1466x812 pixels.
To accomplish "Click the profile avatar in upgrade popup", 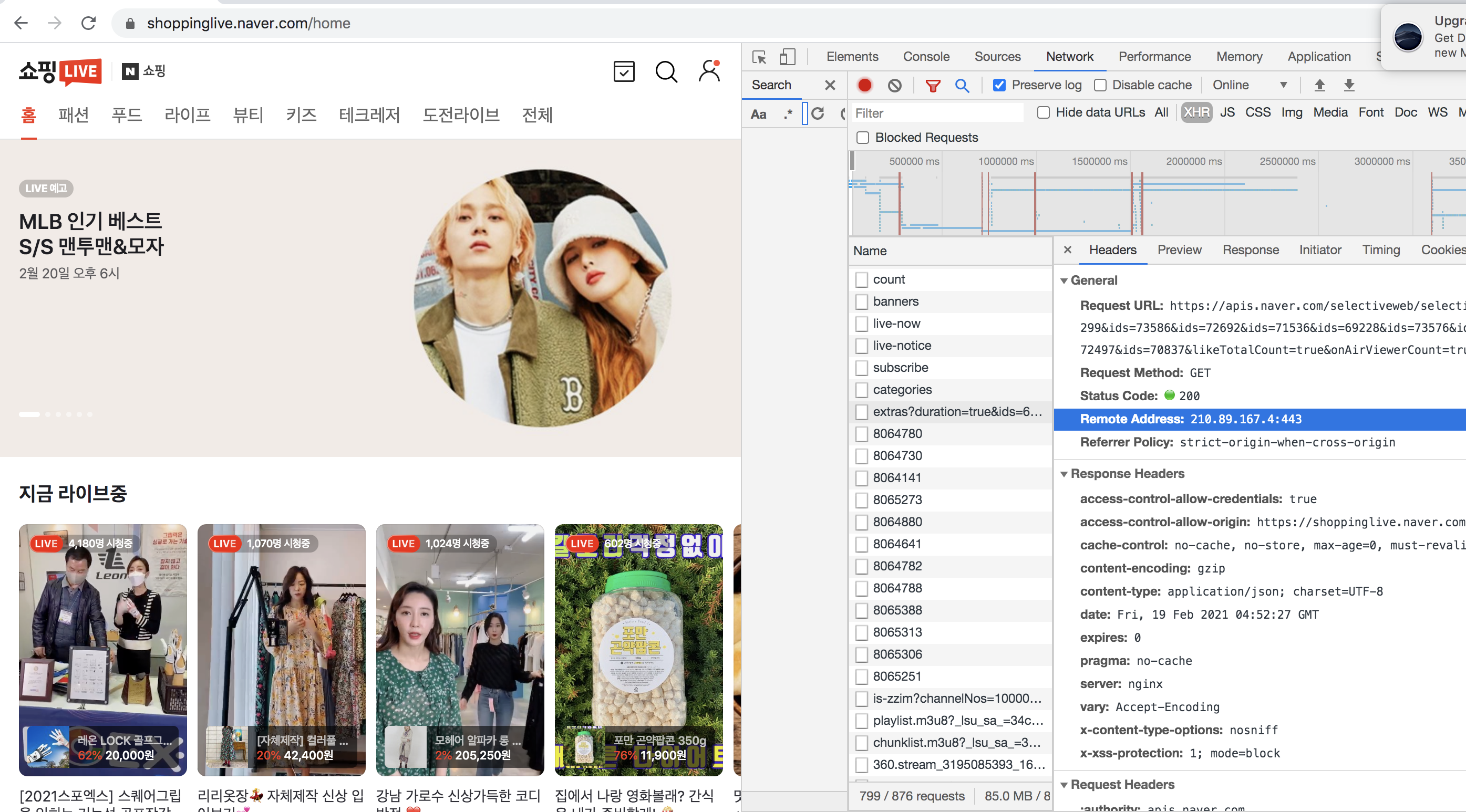I will [x=1407, y=38].
